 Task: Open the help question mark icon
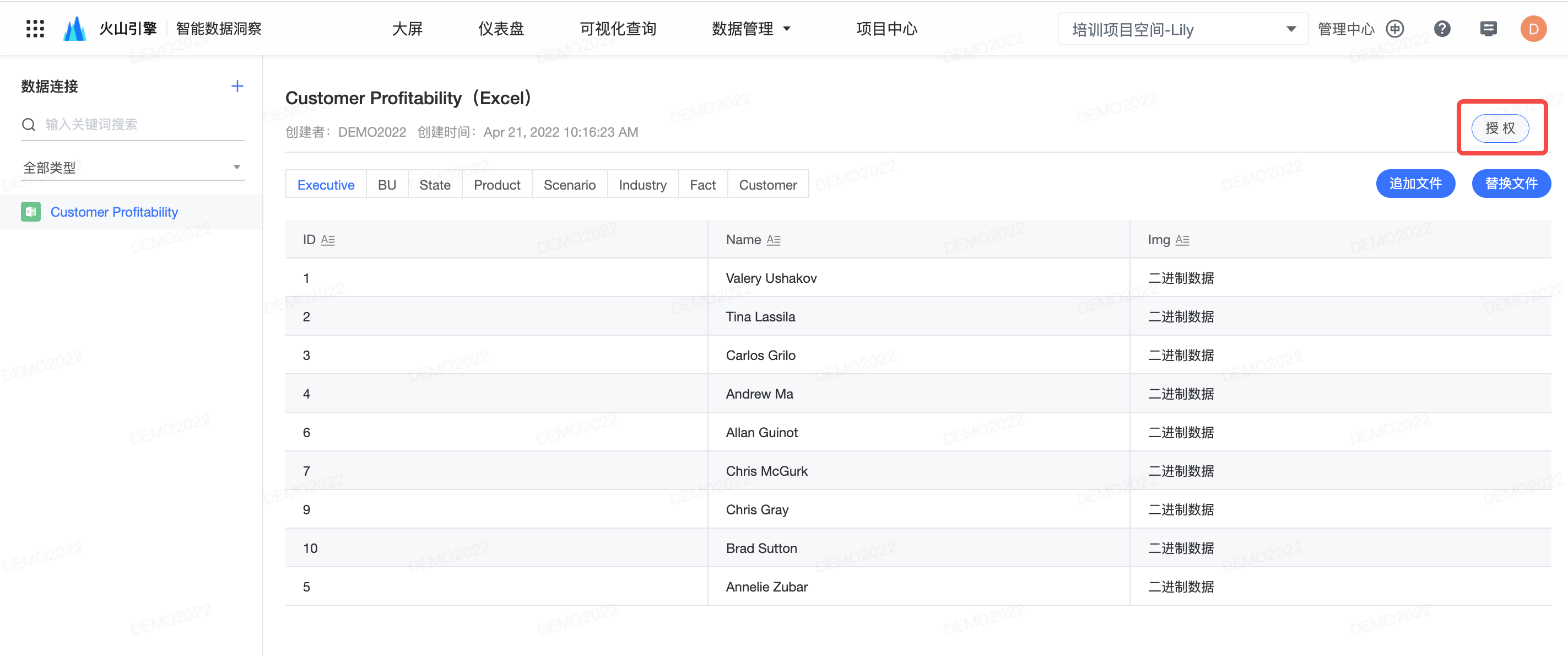tap(1441, 29)
